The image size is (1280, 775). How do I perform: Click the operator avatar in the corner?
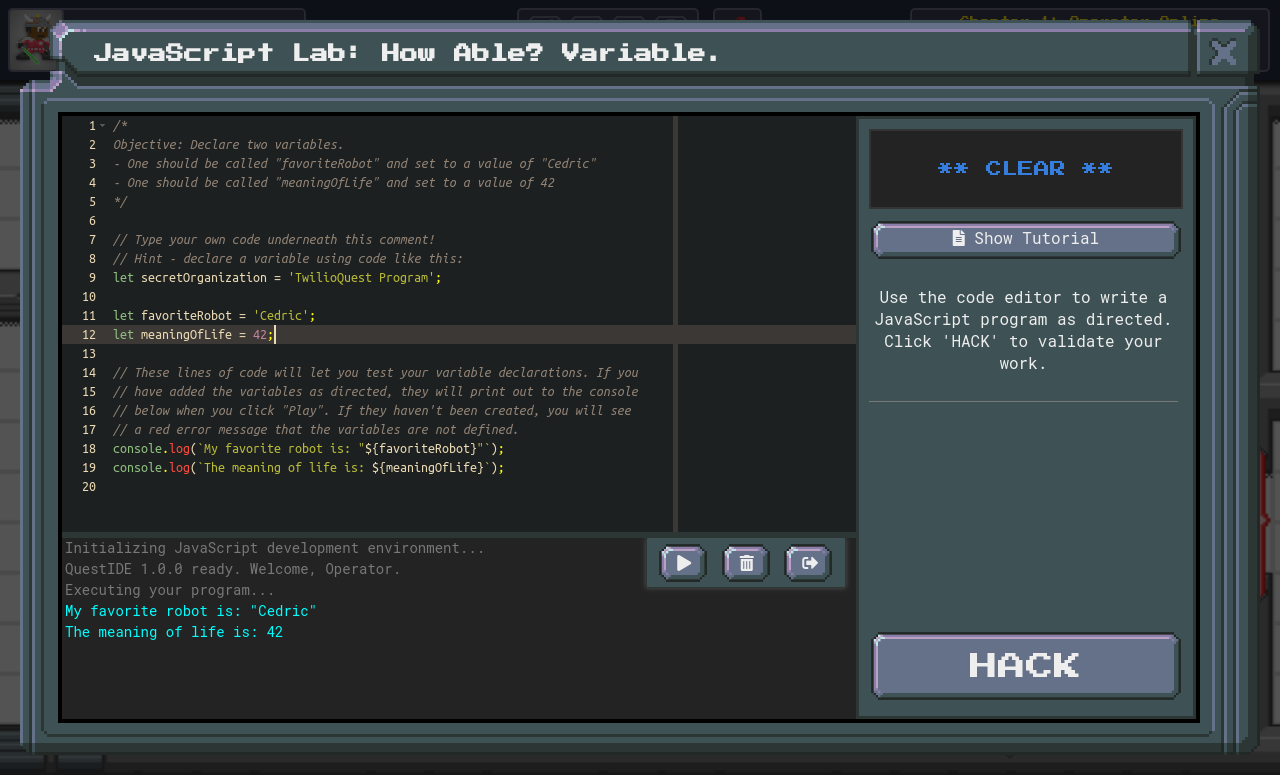coord(36,40)
